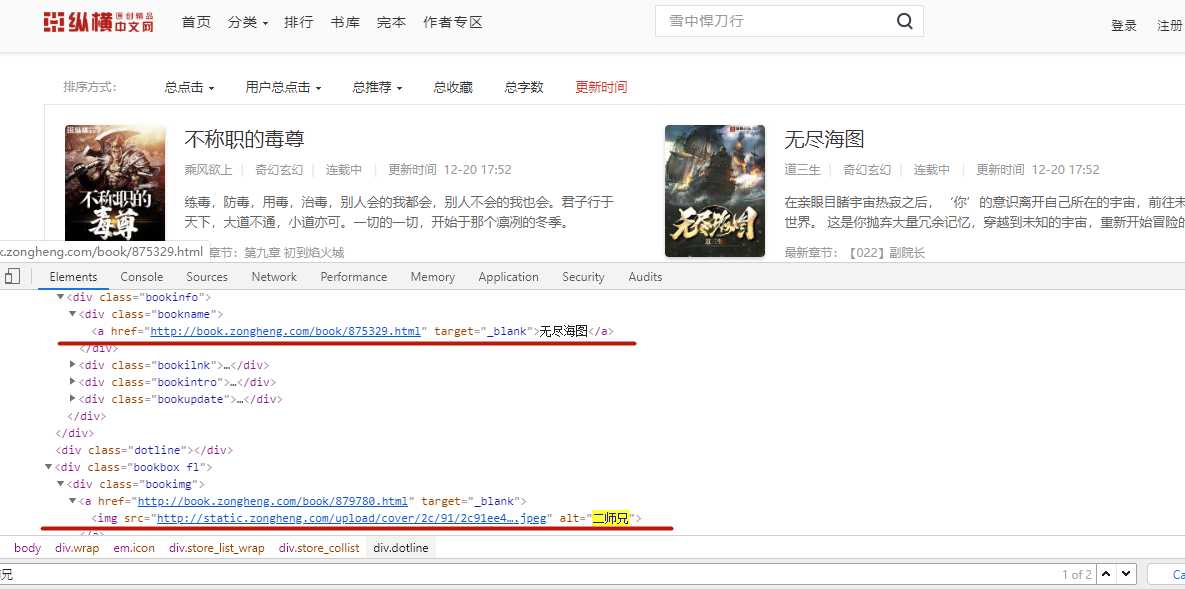The image size is (1185, 590).
Task: Click the 不称职的毒尊 book cover
Action: click(x=115, y=184)
